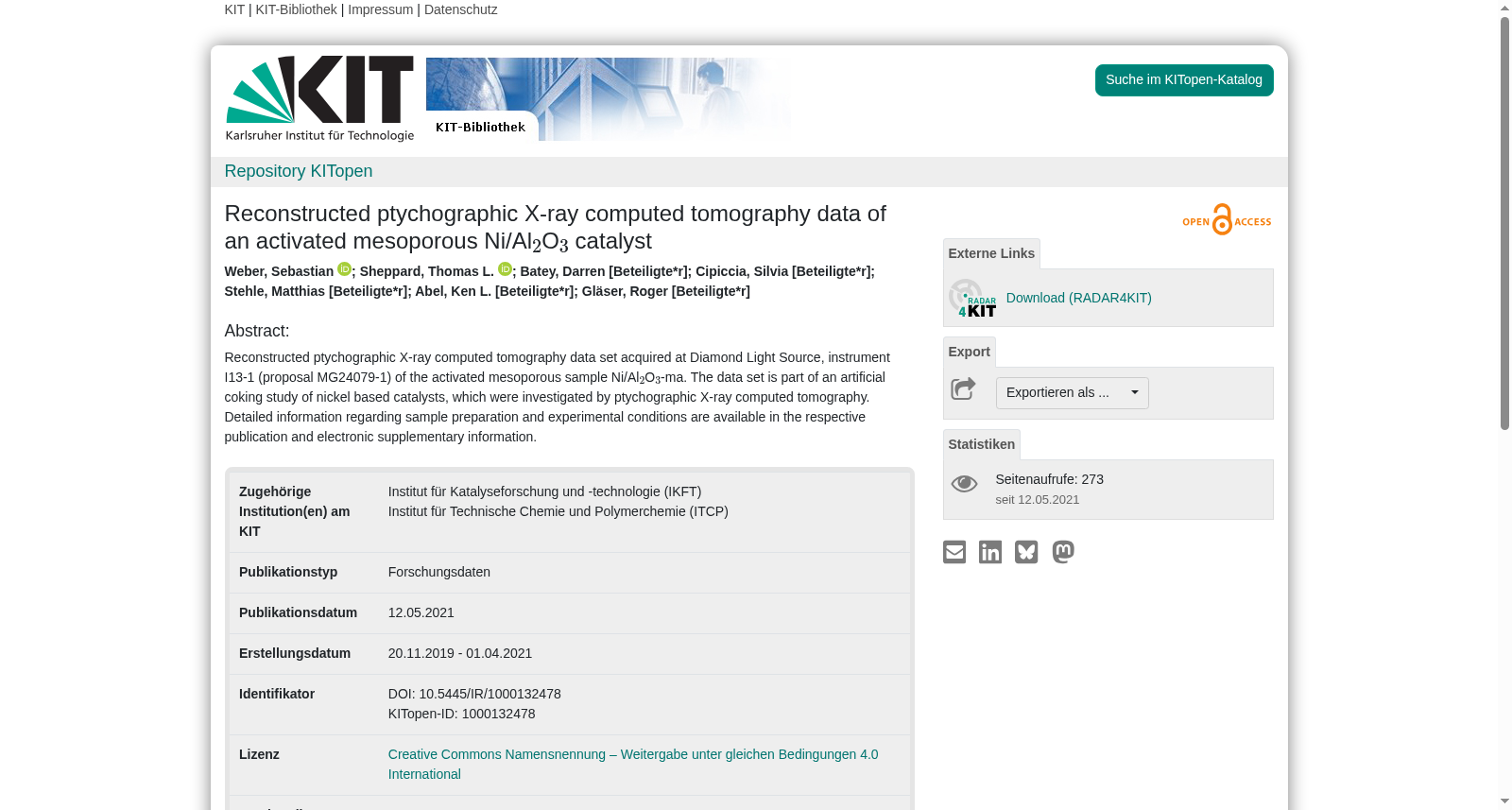Open the Impressum link
1512x810 pixels.
381,9
